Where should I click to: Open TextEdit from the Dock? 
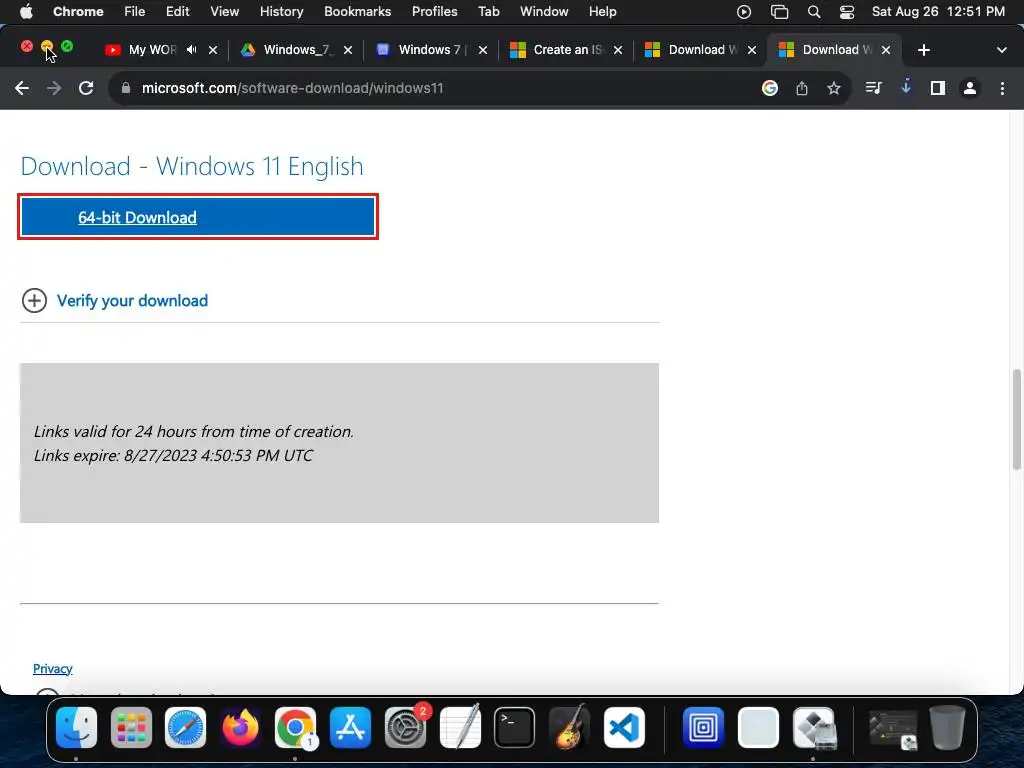460,727
